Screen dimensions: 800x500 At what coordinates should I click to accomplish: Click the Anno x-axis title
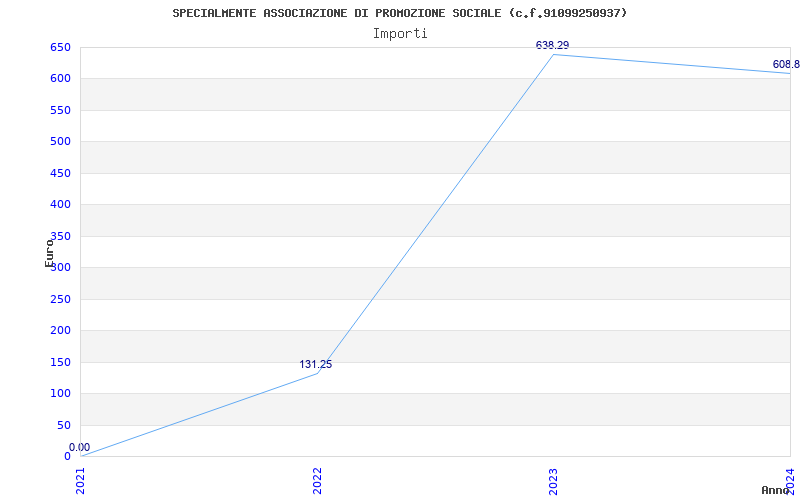[776, 490]
